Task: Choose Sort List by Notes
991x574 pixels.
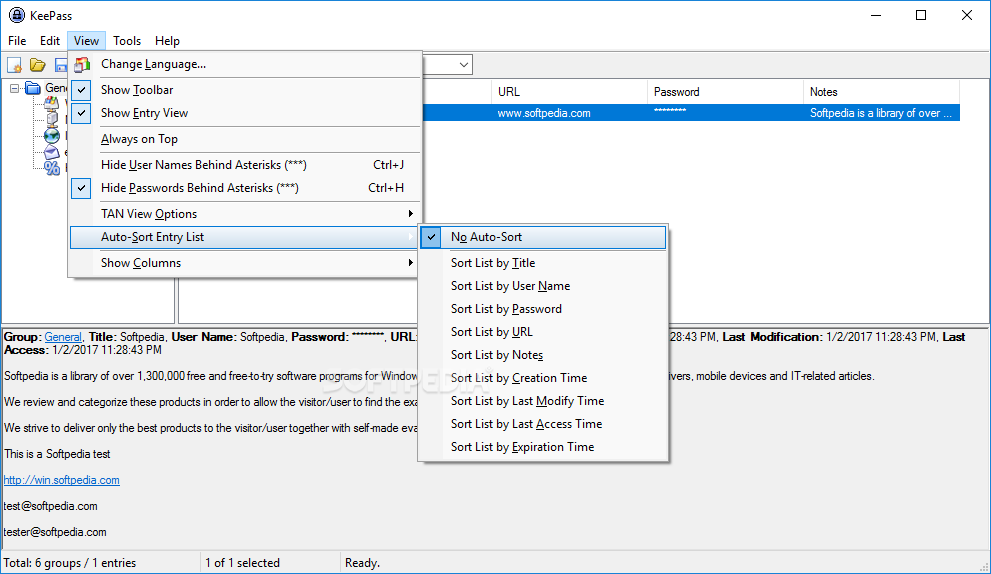Action: coord(543,355)
